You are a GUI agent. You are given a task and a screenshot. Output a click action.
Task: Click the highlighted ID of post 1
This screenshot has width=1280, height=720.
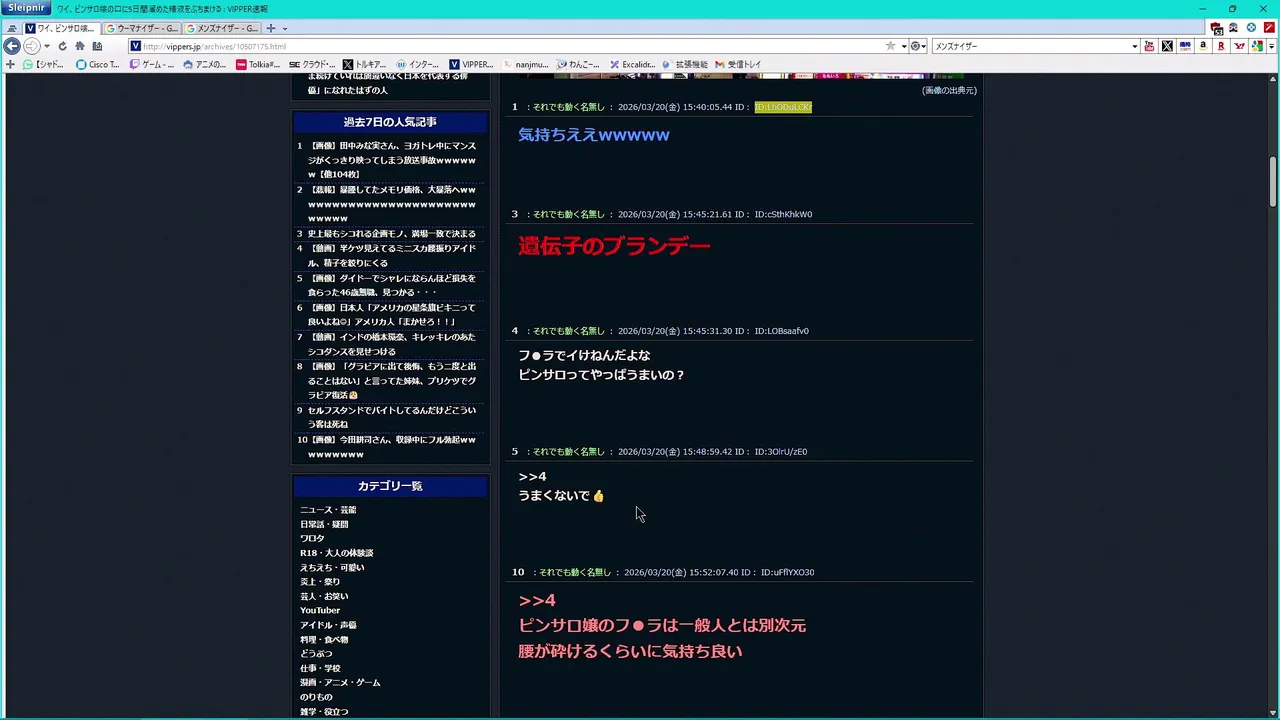783,107
